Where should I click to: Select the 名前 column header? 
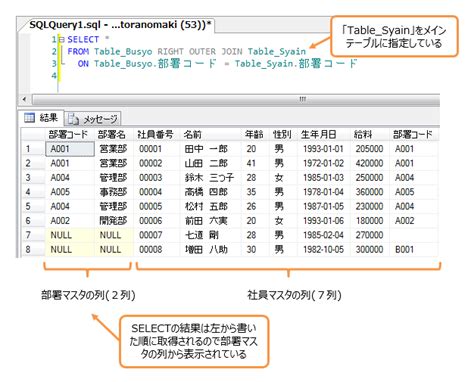tap(211, 135)
